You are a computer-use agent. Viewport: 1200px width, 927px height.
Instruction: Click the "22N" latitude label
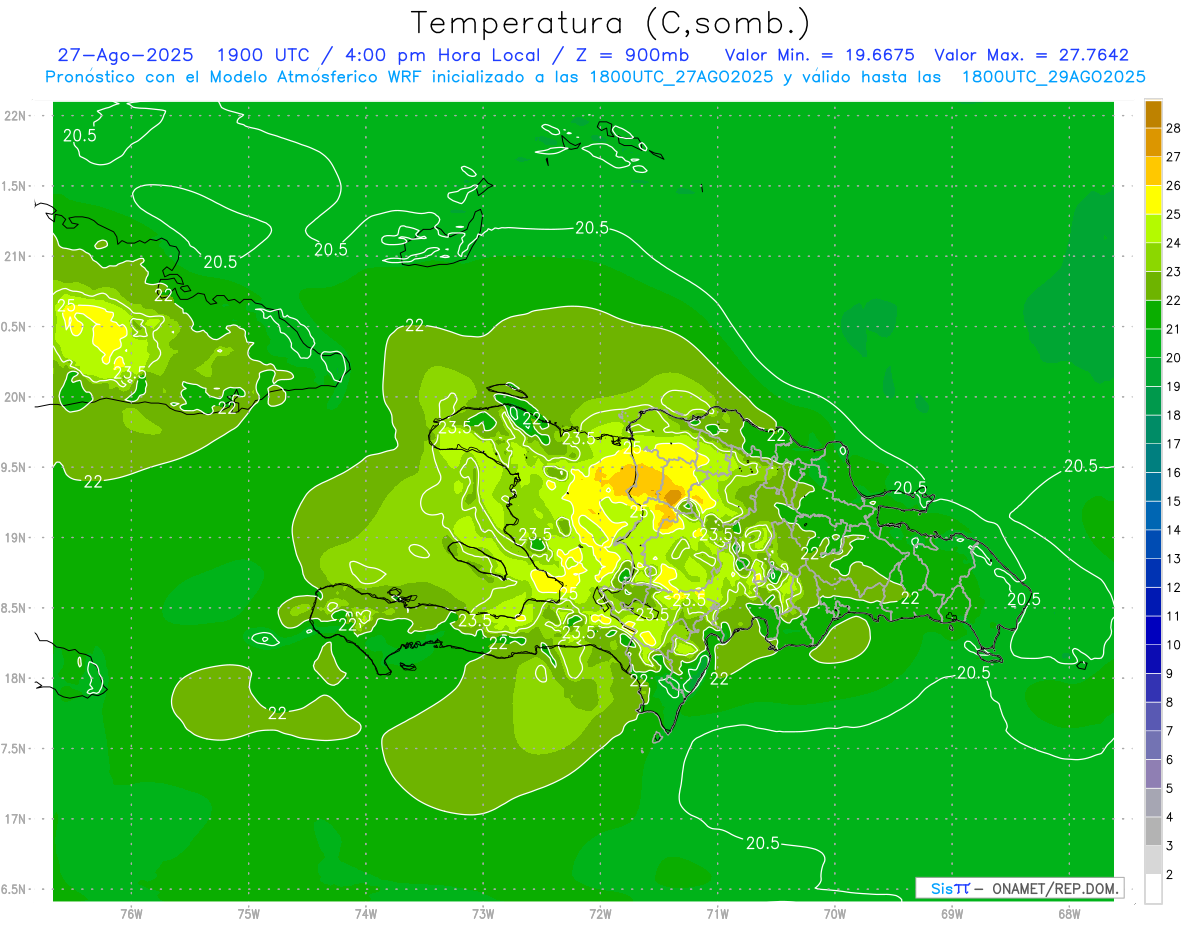14,116
